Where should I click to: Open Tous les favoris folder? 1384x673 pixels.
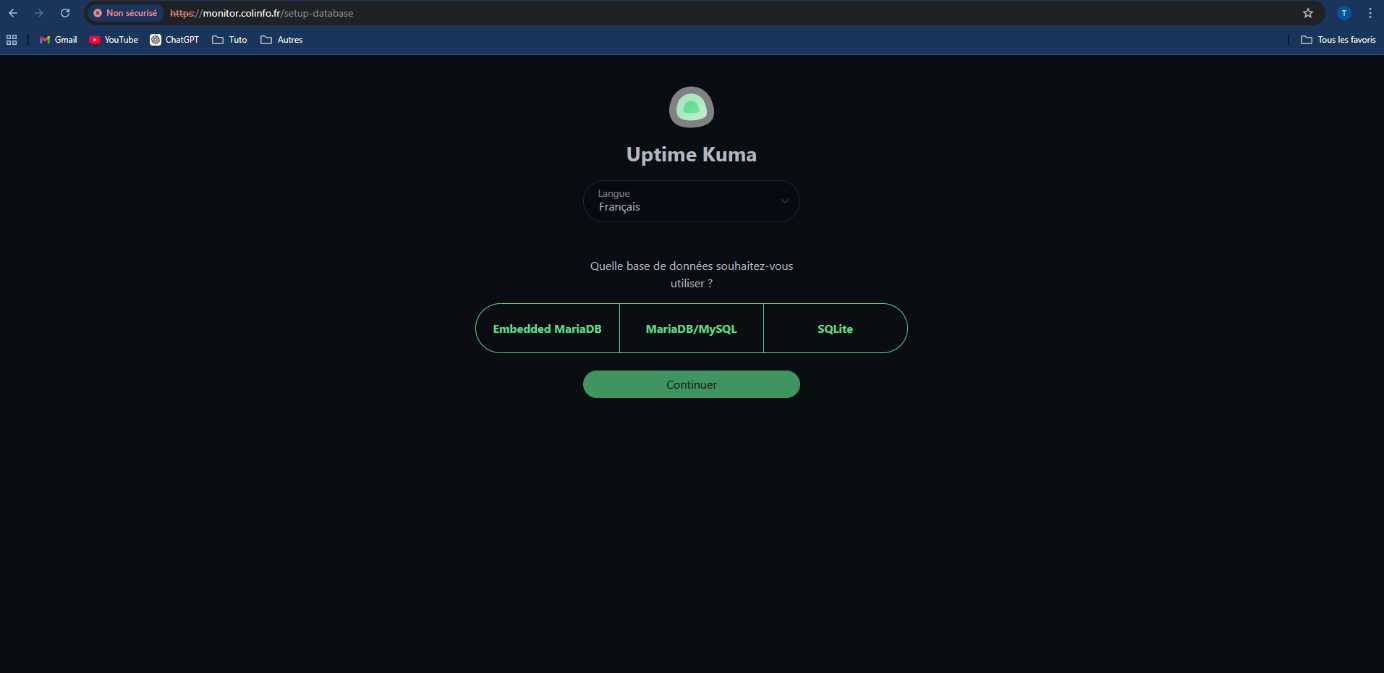pyautogui.click(x=1338, y=40)
